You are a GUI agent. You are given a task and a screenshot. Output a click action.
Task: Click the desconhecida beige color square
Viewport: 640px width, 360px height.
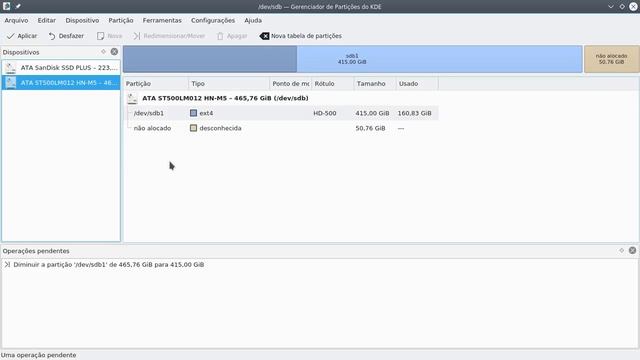(193, 128)
